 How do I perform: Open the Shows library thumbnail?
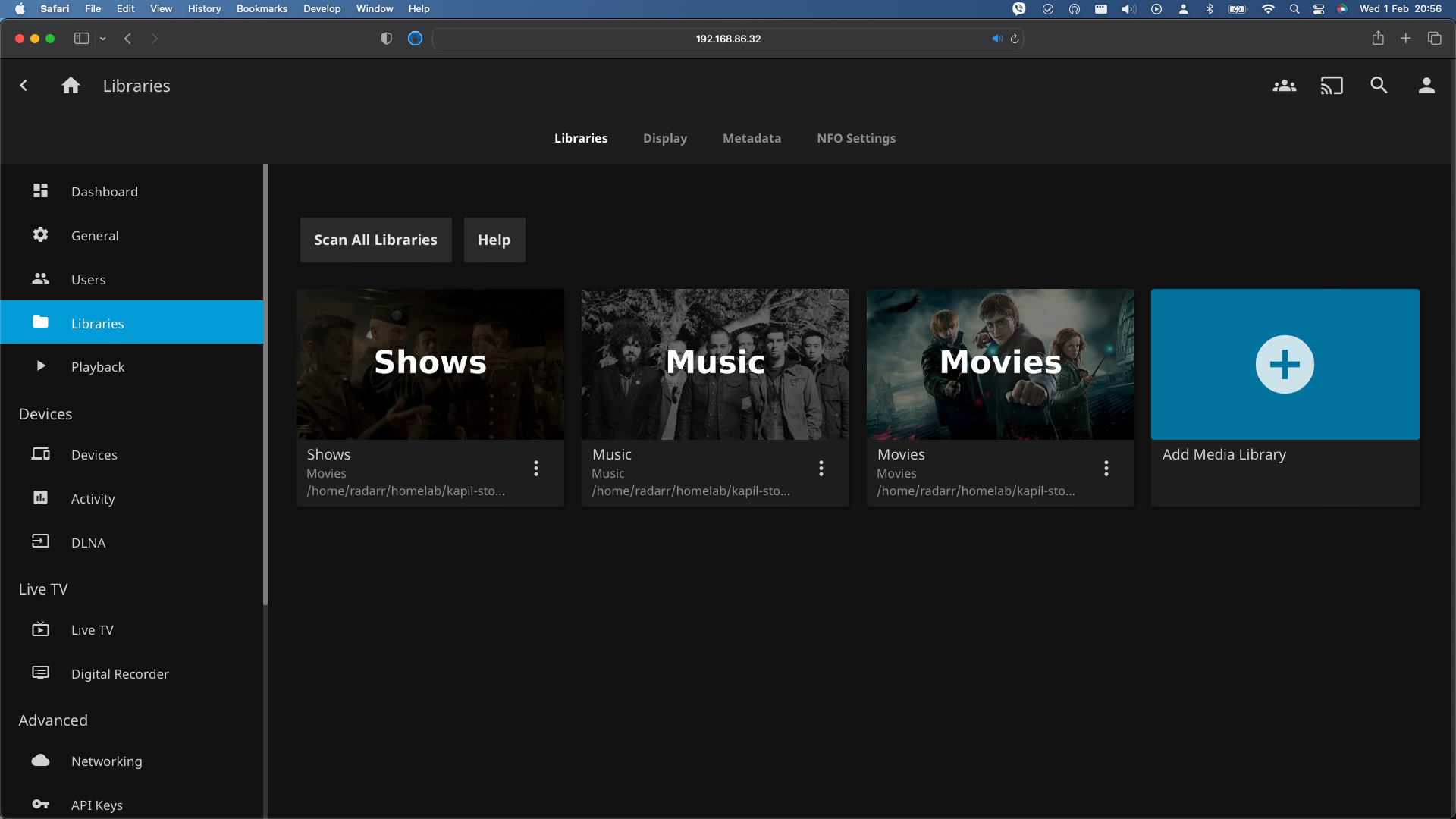click(430, 365)
